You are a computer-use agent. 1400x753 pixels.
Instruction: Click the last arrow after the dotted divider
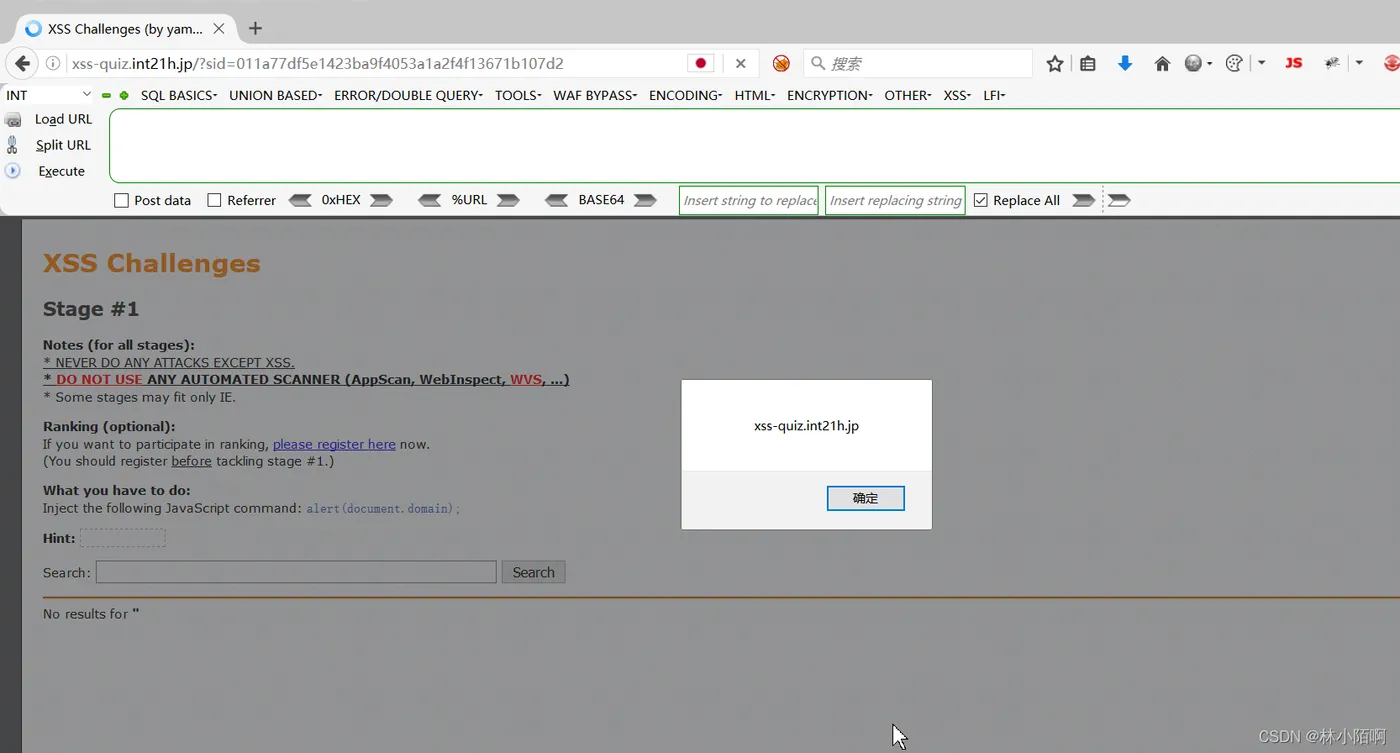click(x=1119, y=200)
